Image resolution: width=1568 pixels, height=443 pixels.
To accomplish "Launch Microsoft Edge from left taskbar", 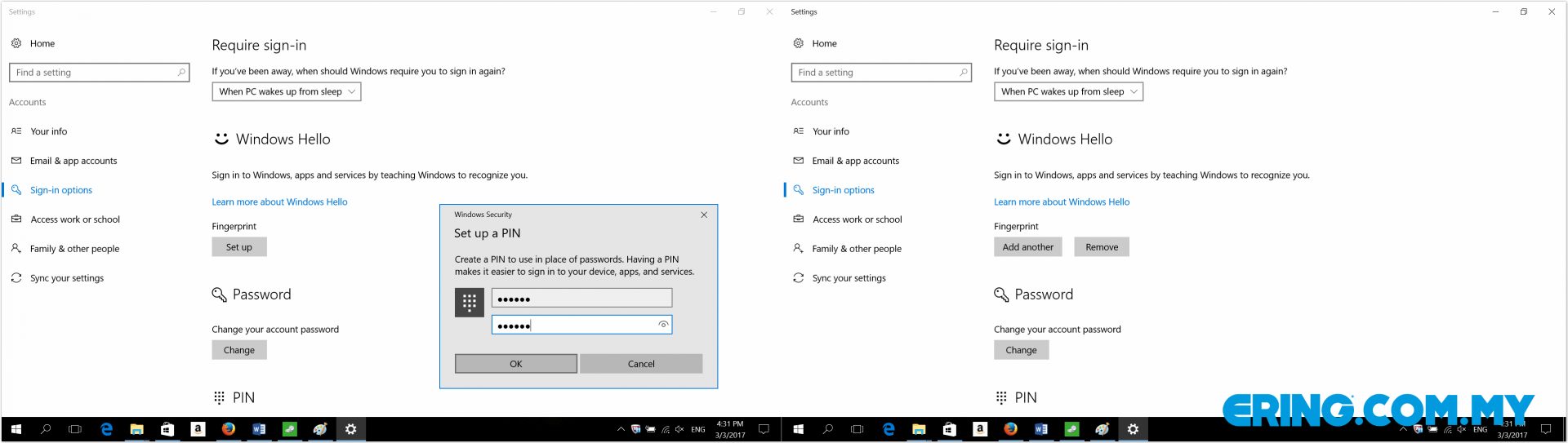I will (106, 429).
